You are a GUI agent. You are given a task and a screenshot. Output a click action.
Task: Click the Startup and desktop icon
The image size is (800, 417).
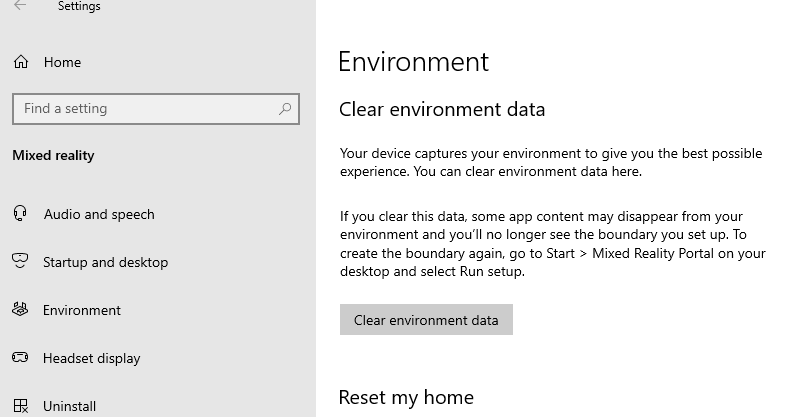click(x=20, y=262)
